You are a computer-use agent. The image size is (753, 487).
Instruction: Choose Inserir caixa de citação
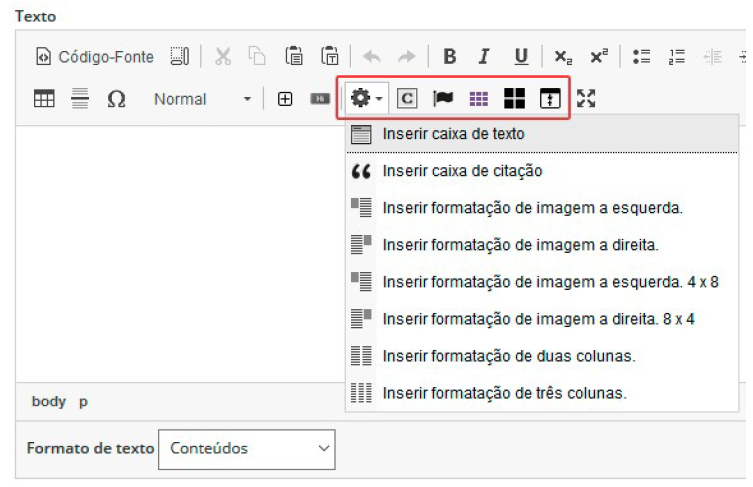[x=542, y=171]
